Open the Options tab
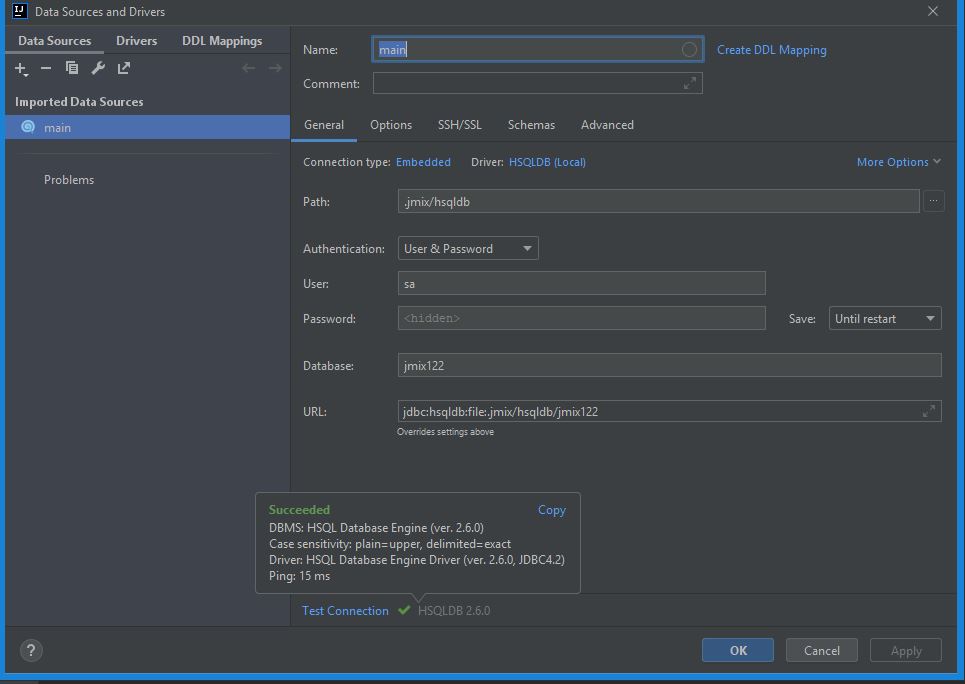The width and height of the screenshot is (965, 684). 391,125
